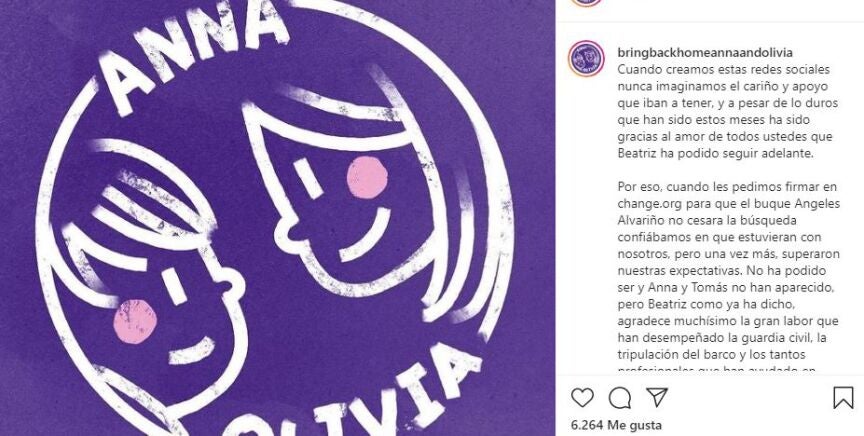This screenshot has height=436, width=864.
Task: Like the post with the heart icon
Action: point(582,397)
